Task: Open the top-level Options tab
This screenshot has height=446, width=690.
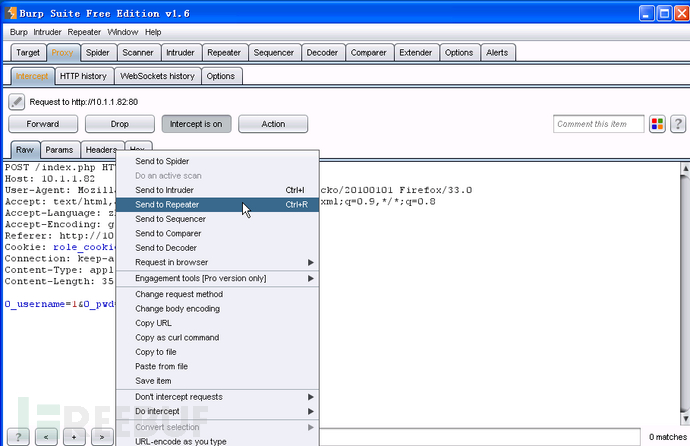Action: click(459, 53)
